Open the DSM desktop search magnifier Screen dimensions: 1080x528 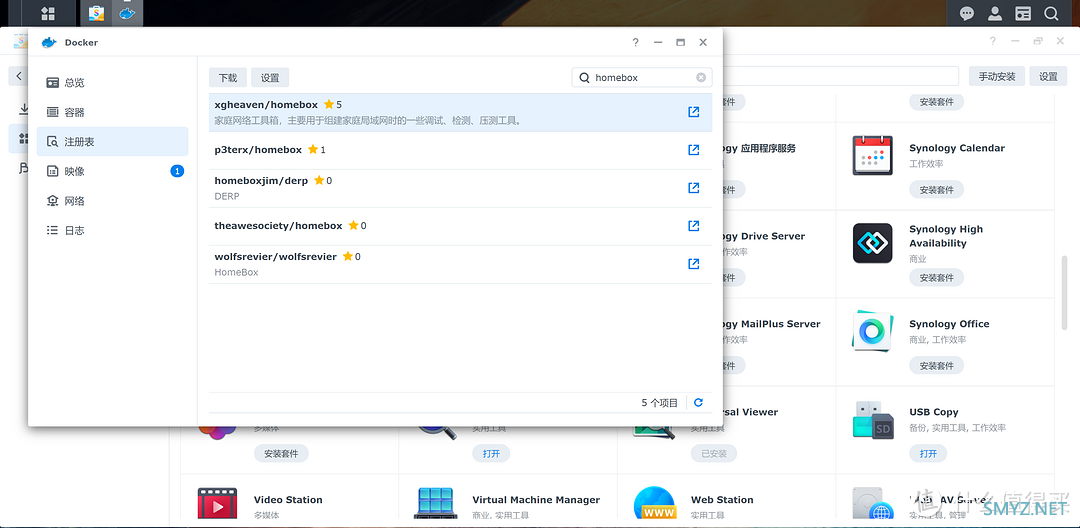(x=1051, y=13)
